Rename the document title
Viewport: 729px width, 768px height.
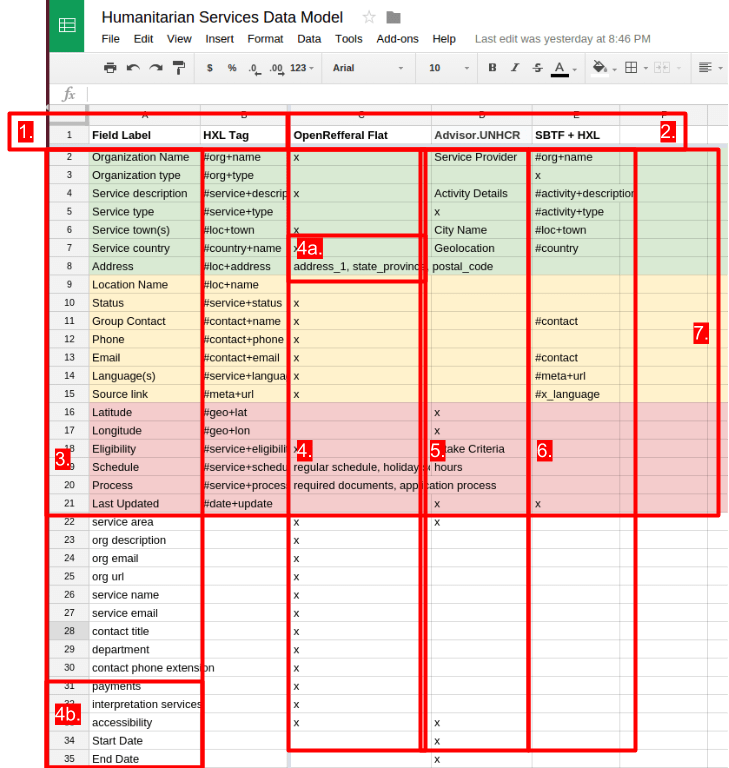(x=222, y=17)
